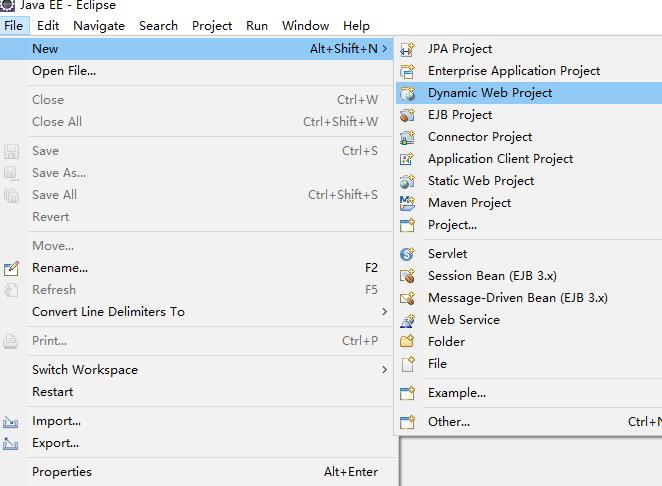Click the new File icon
This screenshot has width=662, height=486.
point(407,364)
